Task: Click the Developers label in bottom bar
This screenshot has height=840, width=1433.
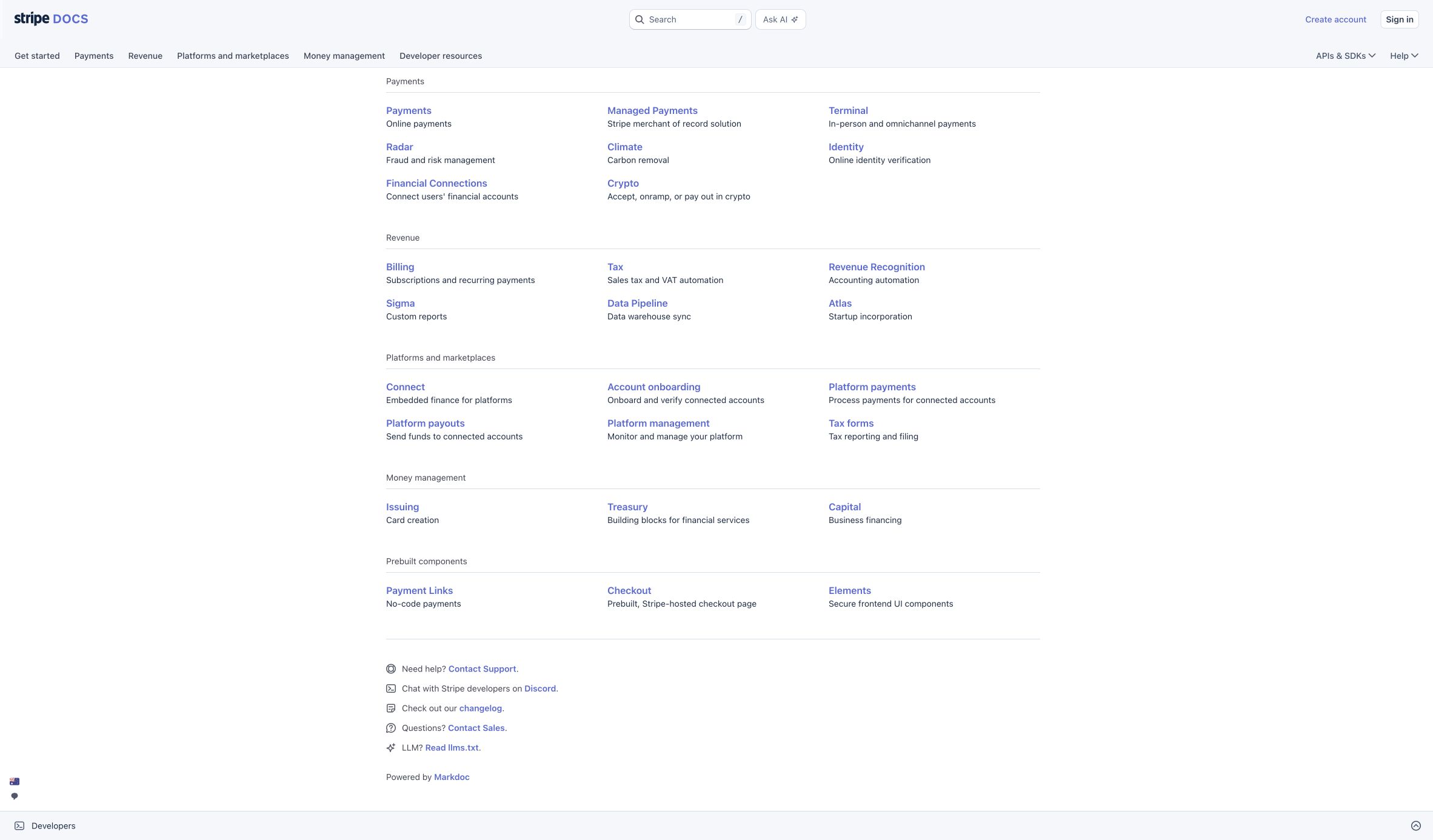Action: click(53, 825)
